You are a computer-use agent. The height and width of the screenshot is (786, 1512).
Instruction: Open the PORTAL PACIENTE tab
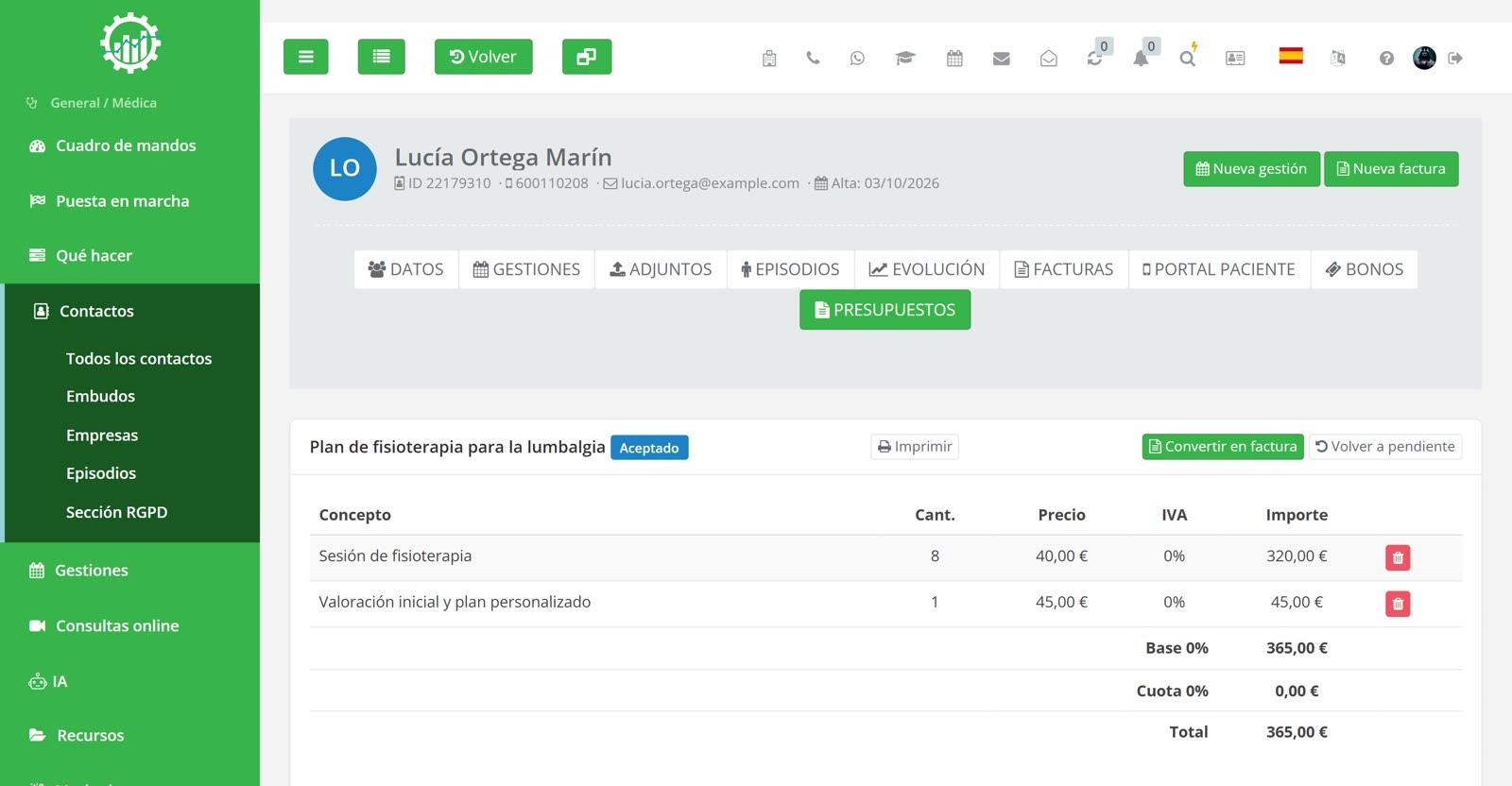[x=1219, y=269]
